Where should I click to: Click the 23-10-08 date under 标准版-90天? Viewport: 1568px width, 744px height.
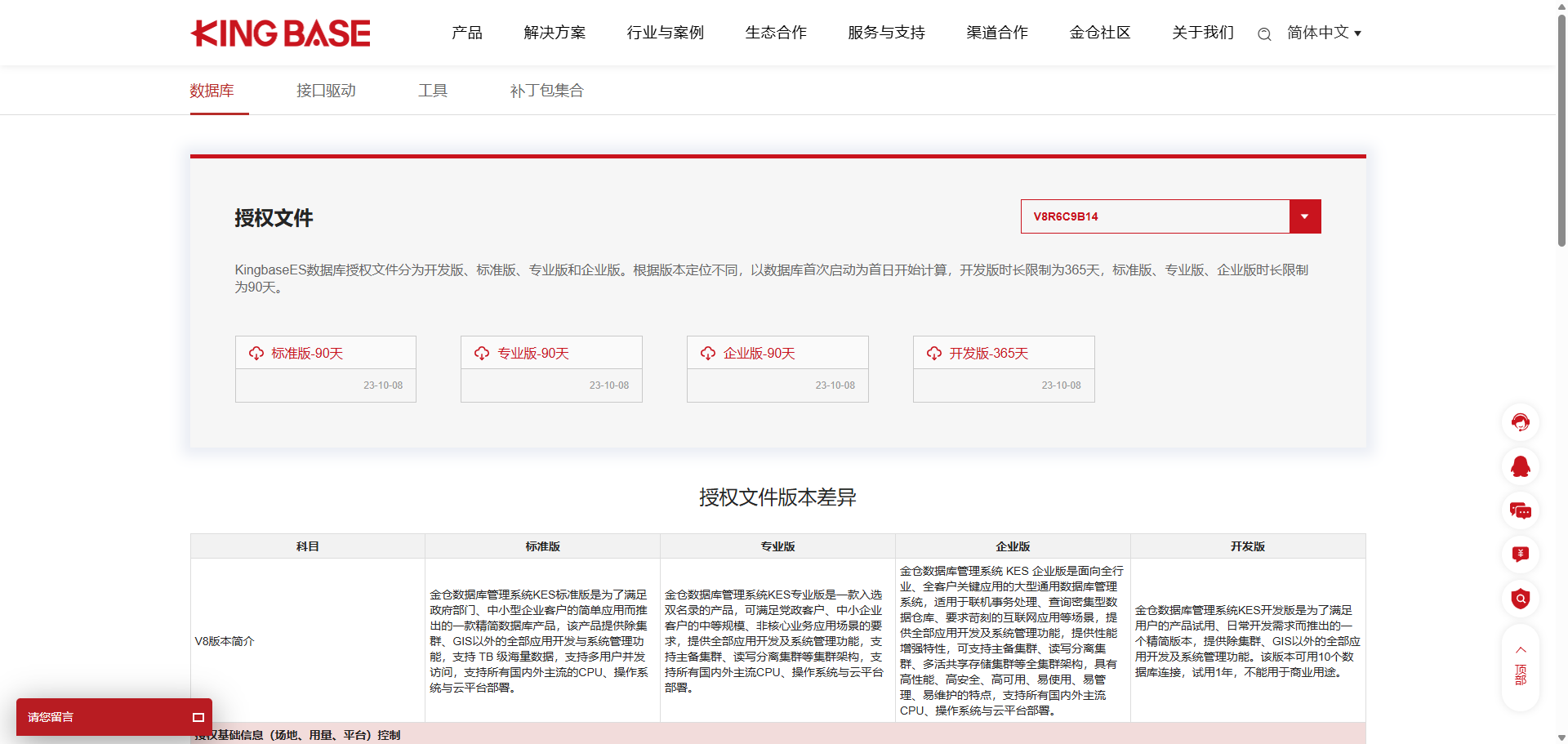(383, 385)
